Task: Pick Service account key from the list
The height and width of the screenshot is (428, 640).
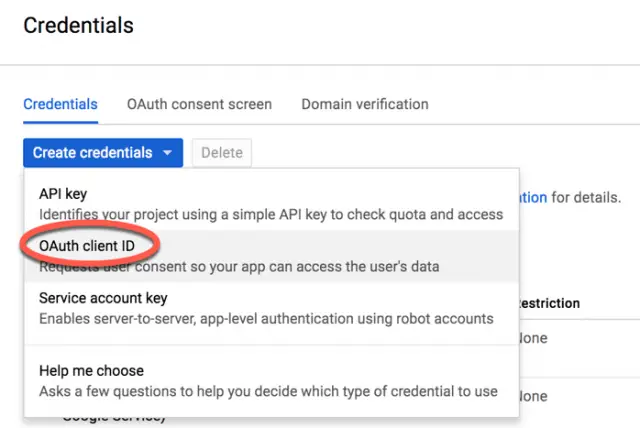Action: [103, 298]
